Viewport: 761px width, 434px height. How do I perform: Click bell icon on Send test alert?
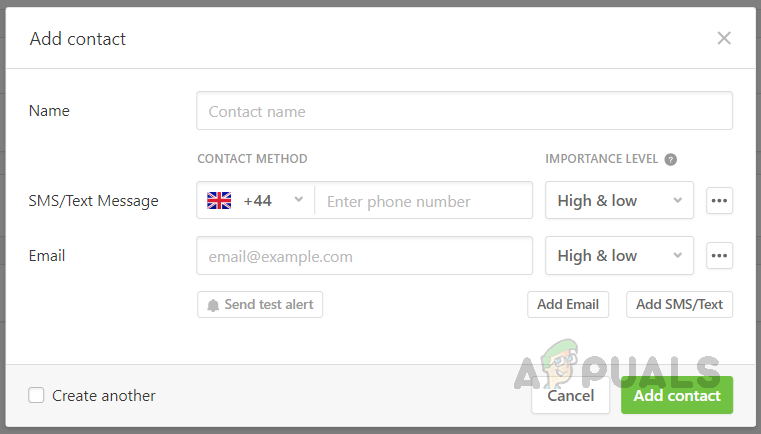(213, 305)
